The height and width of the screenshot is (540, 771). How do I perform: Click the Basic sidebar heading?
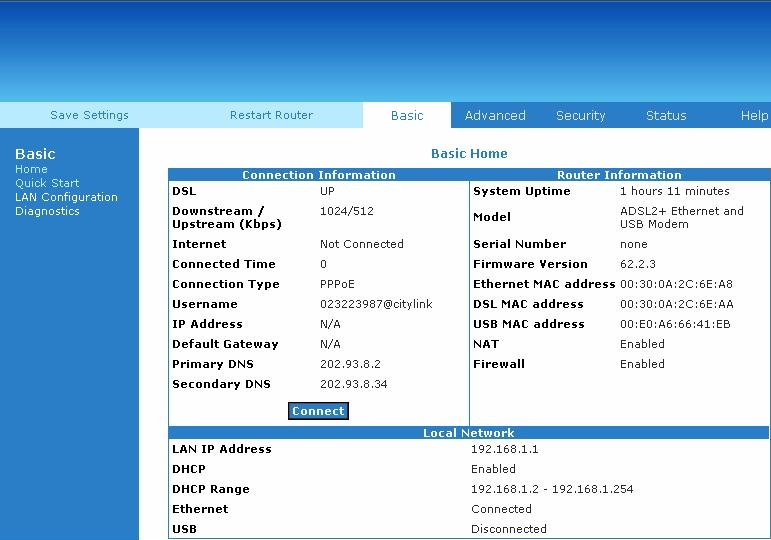tap(35, 154)
